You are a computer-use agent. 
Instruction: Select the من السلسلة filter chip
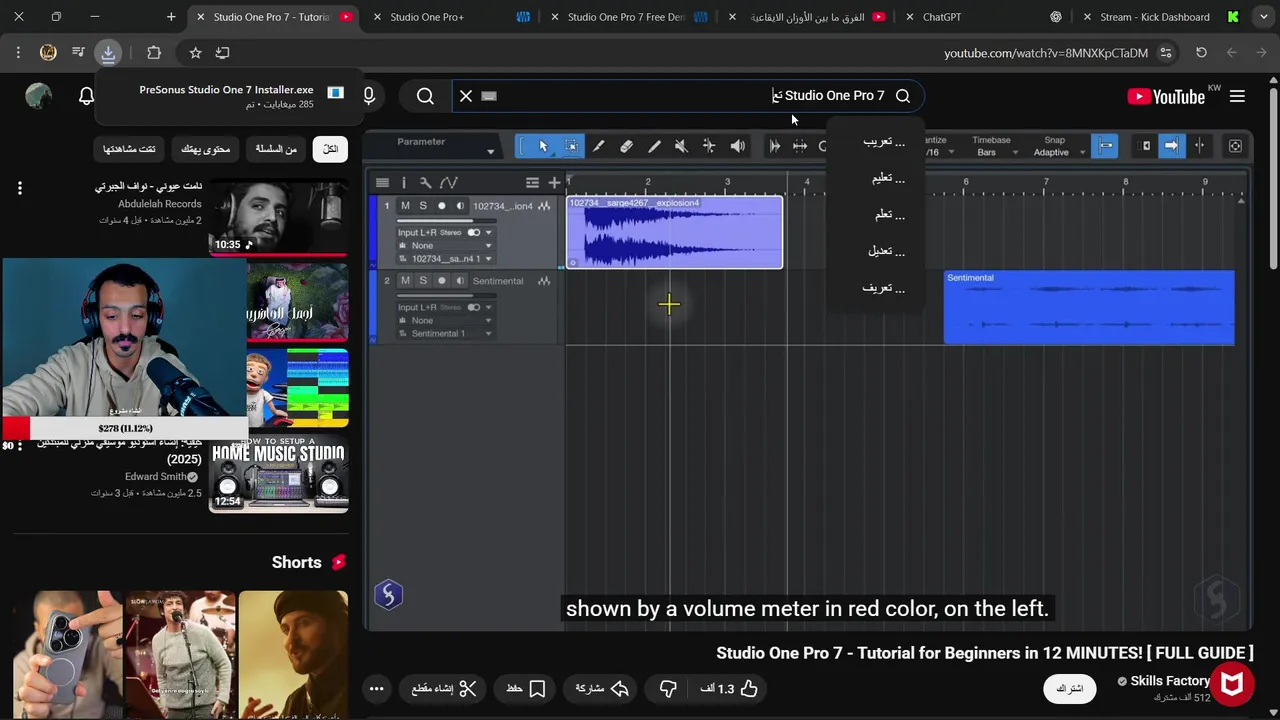point(276,149)
